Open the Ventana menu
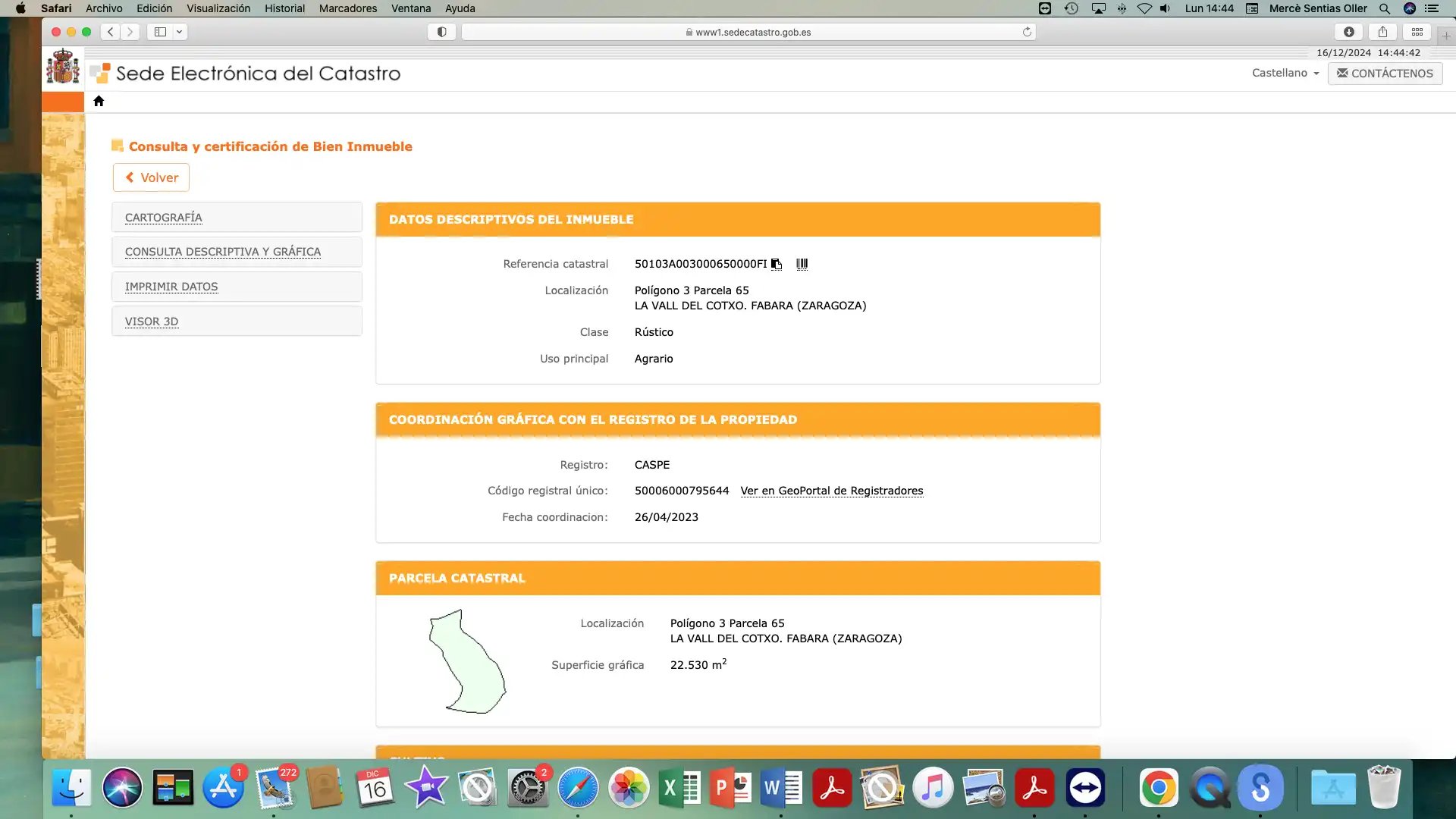The width and height of the screenshot is (1456, 819). pos(411,8)
